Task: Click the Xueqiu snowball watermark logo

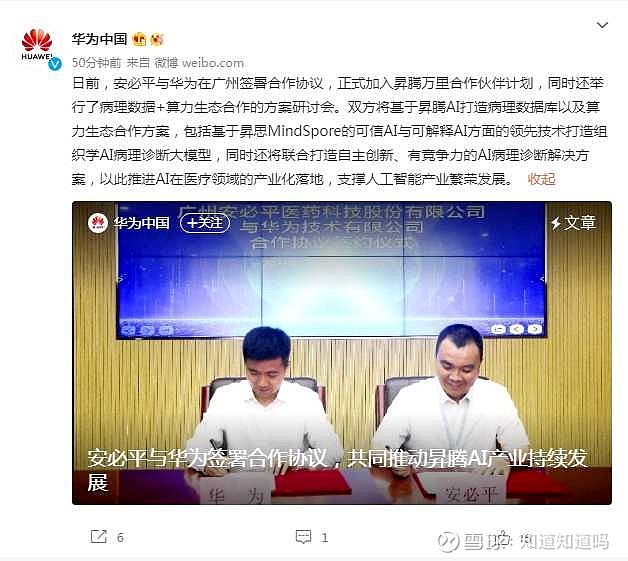Action: [448, 542]
